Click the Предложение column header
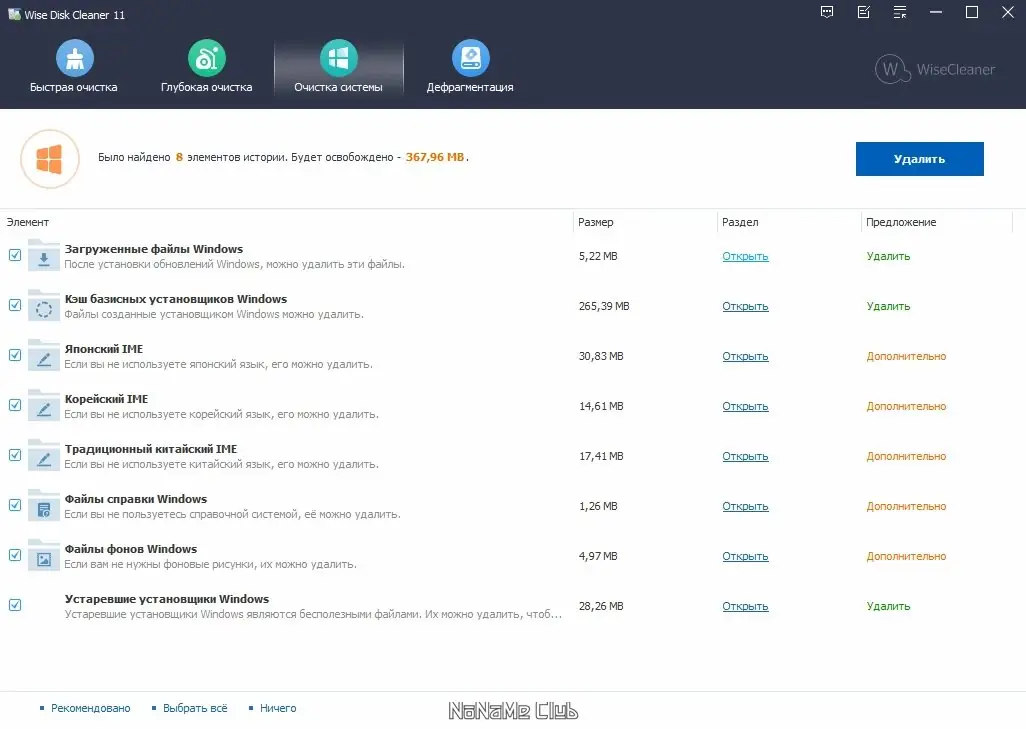Image resolution: width=1026 pixels, height=729 pixels. [937, 222]
